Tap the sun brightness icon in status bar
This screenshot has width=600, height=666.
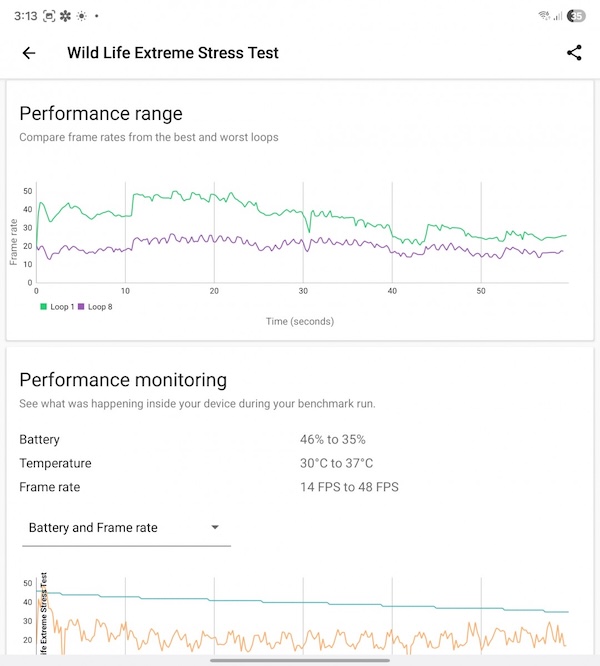[x=81, y=17]
